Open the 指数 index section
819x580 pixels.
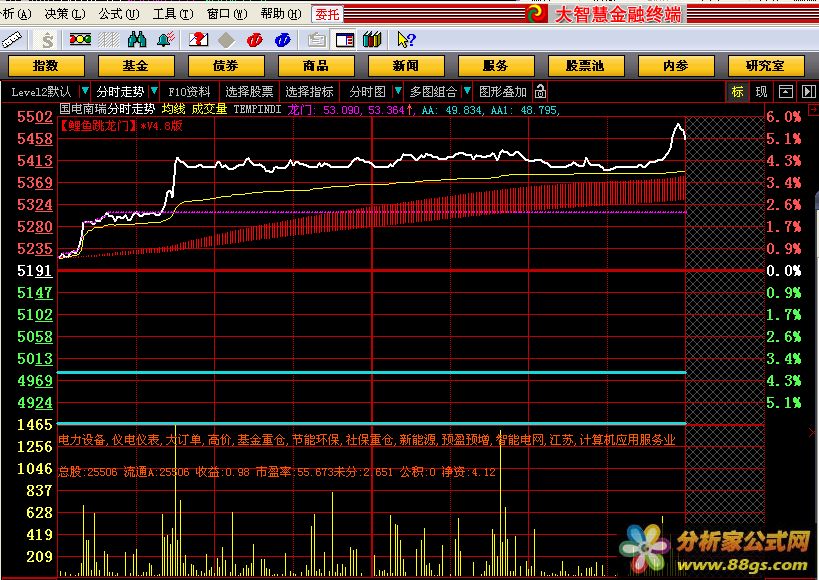[x=46, y=66]
